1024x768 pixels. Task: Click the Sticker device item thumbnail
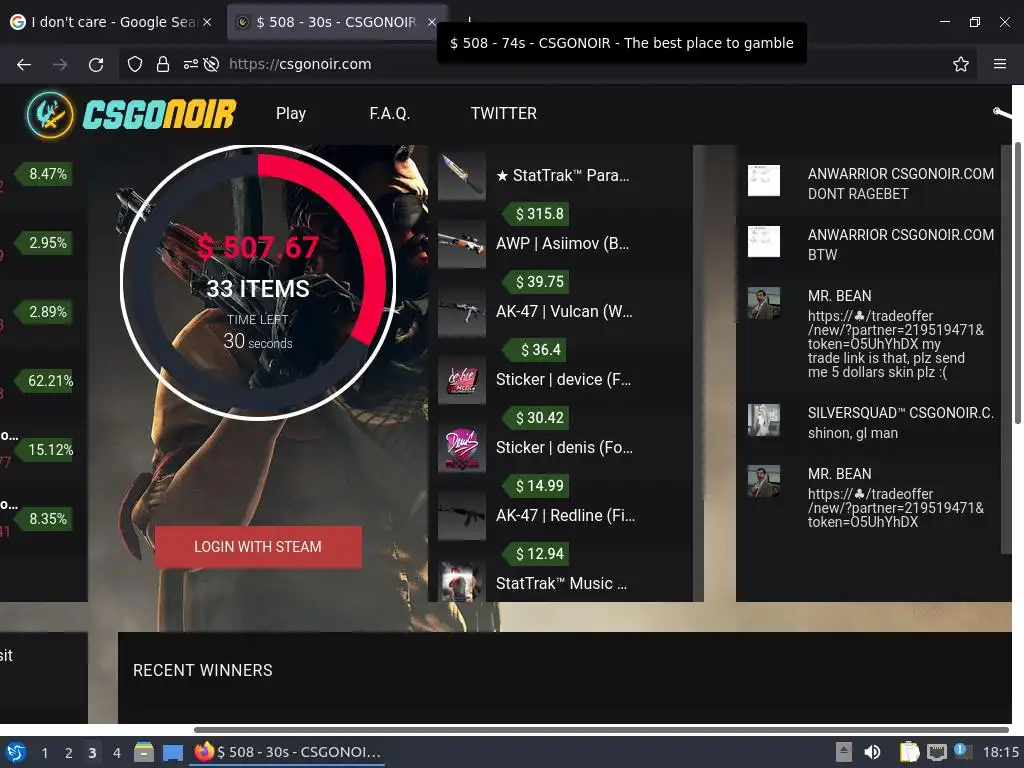(462, 379)
